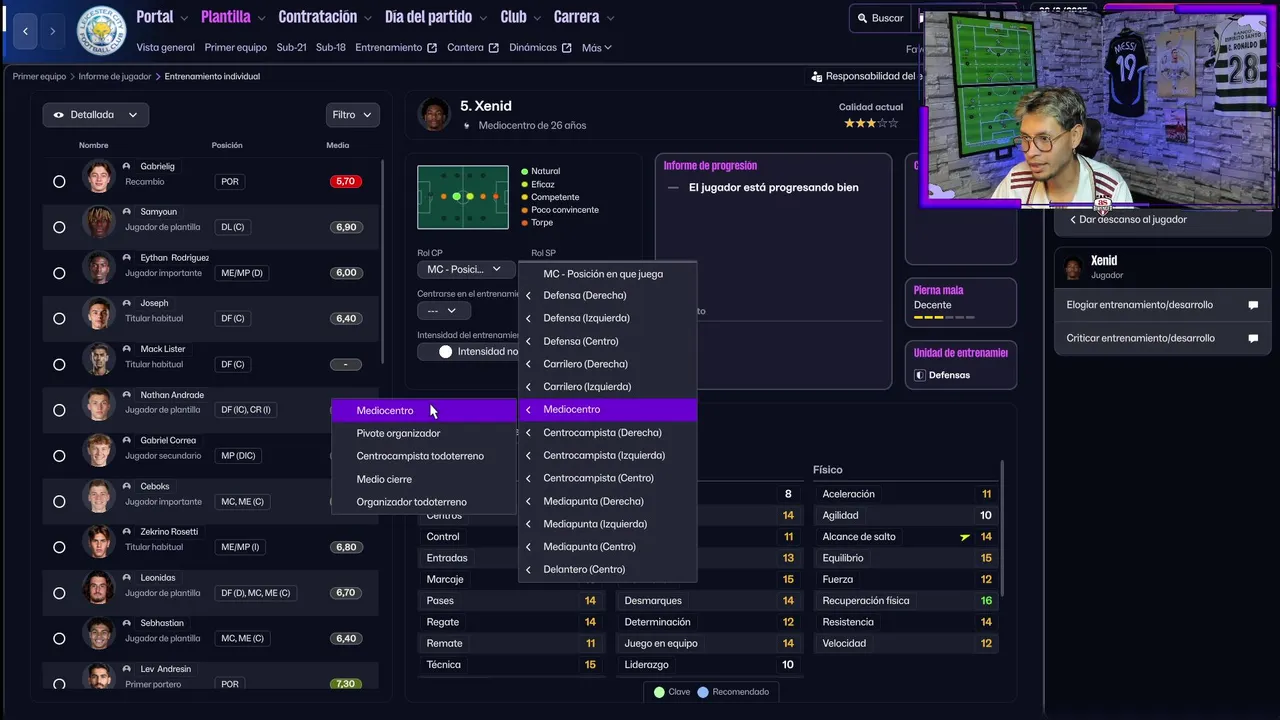Toggle the Intensidad del entrenamiento switch
The width and height of the screenshot is (1280, 720).
(x=446, y=352)
